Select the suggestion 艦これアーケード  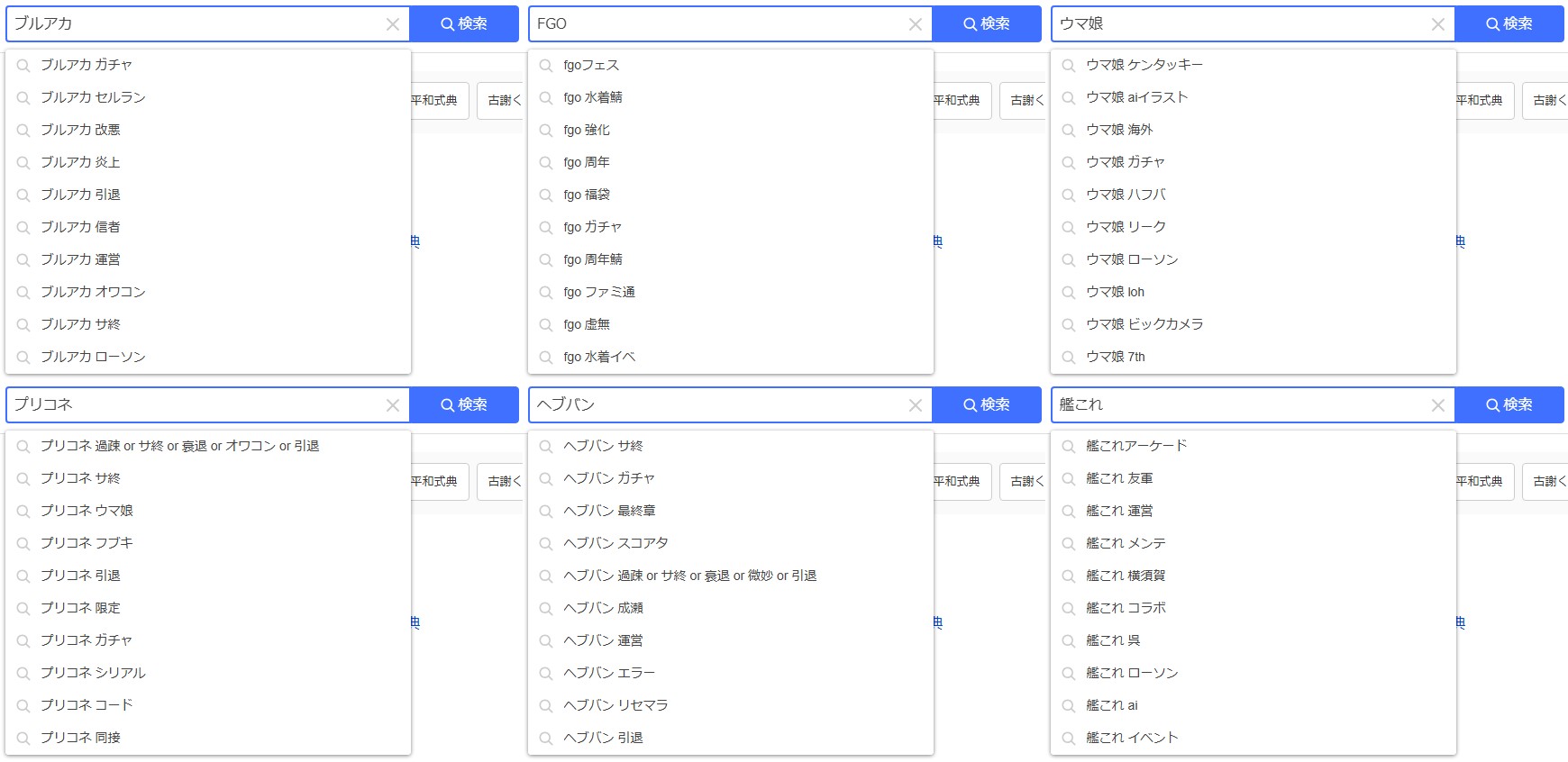tap(1253, 446)
